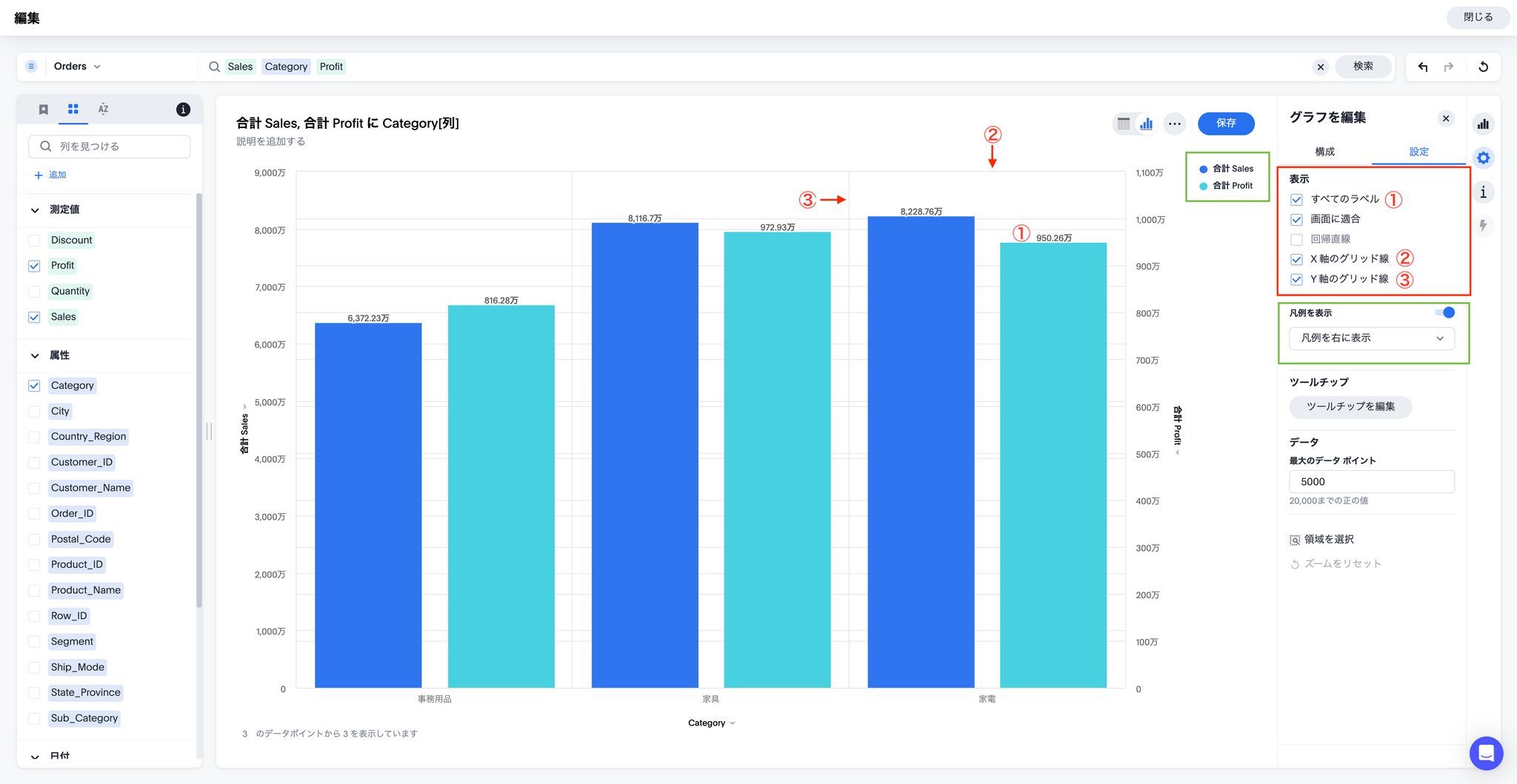This screenshot has width=1517, height=784.
Task: Click the reset circular arrow icon
Action: [1483, 67]
